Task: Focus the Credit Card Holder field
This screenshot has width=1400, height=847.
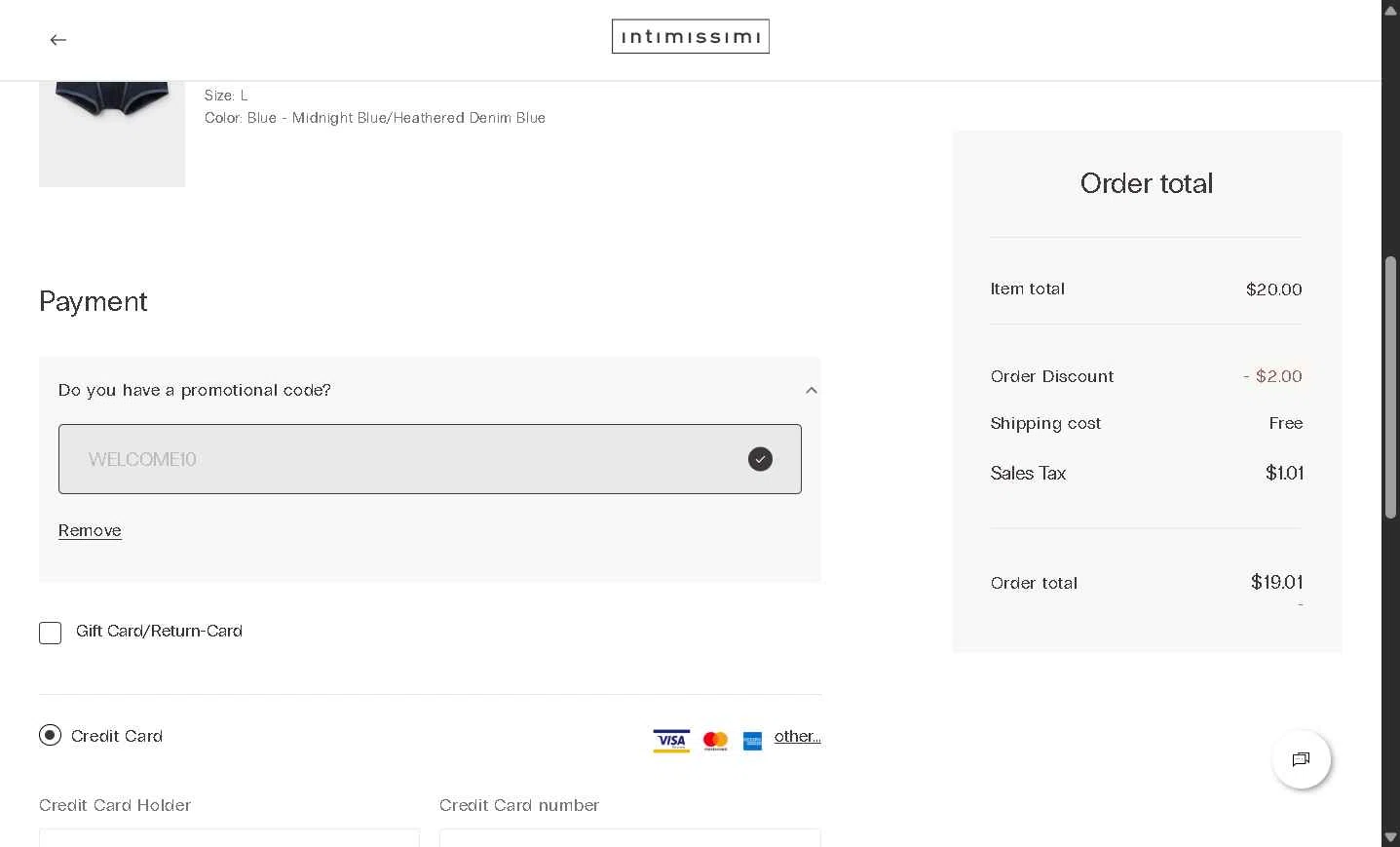Action: click(229, 837)
